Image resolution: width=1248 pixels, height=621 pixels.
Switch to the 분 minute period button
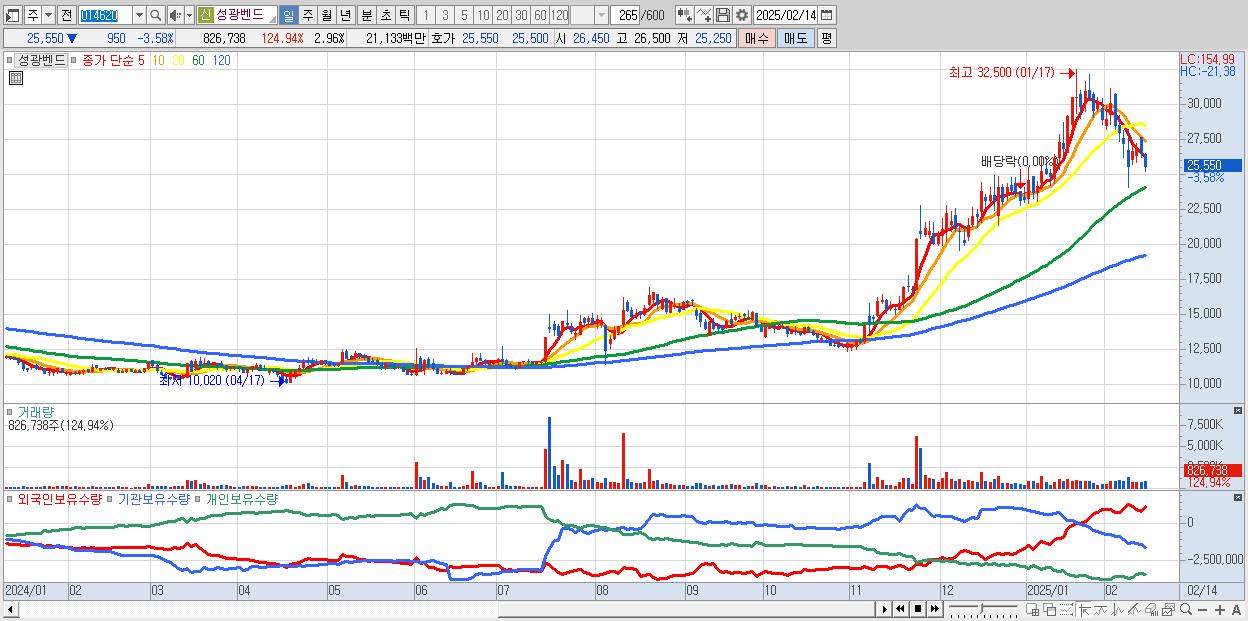click(367, 15)
